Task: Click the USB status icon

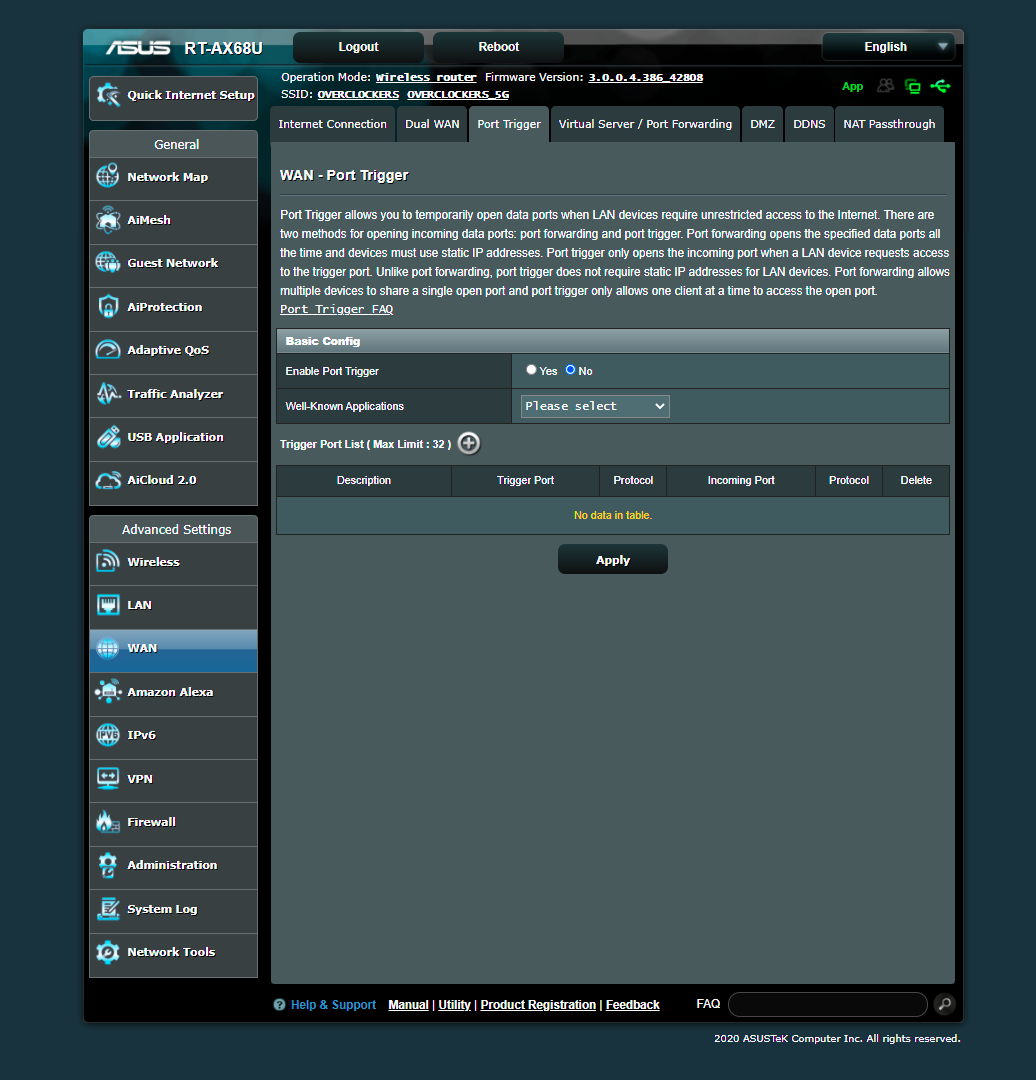Action: 940,86
